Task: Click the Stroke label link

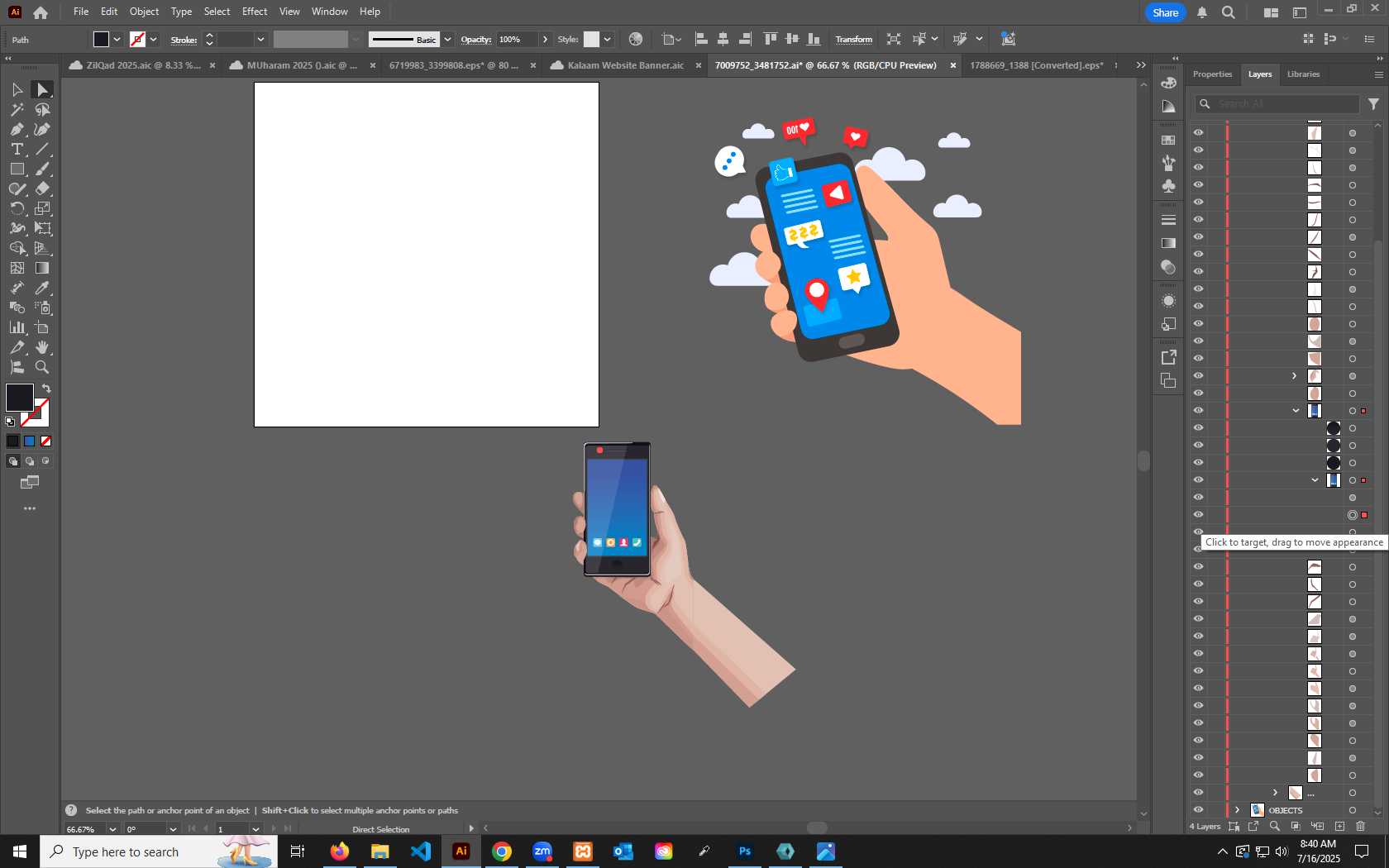Action: pyautogui.click(x=184, y=40)
